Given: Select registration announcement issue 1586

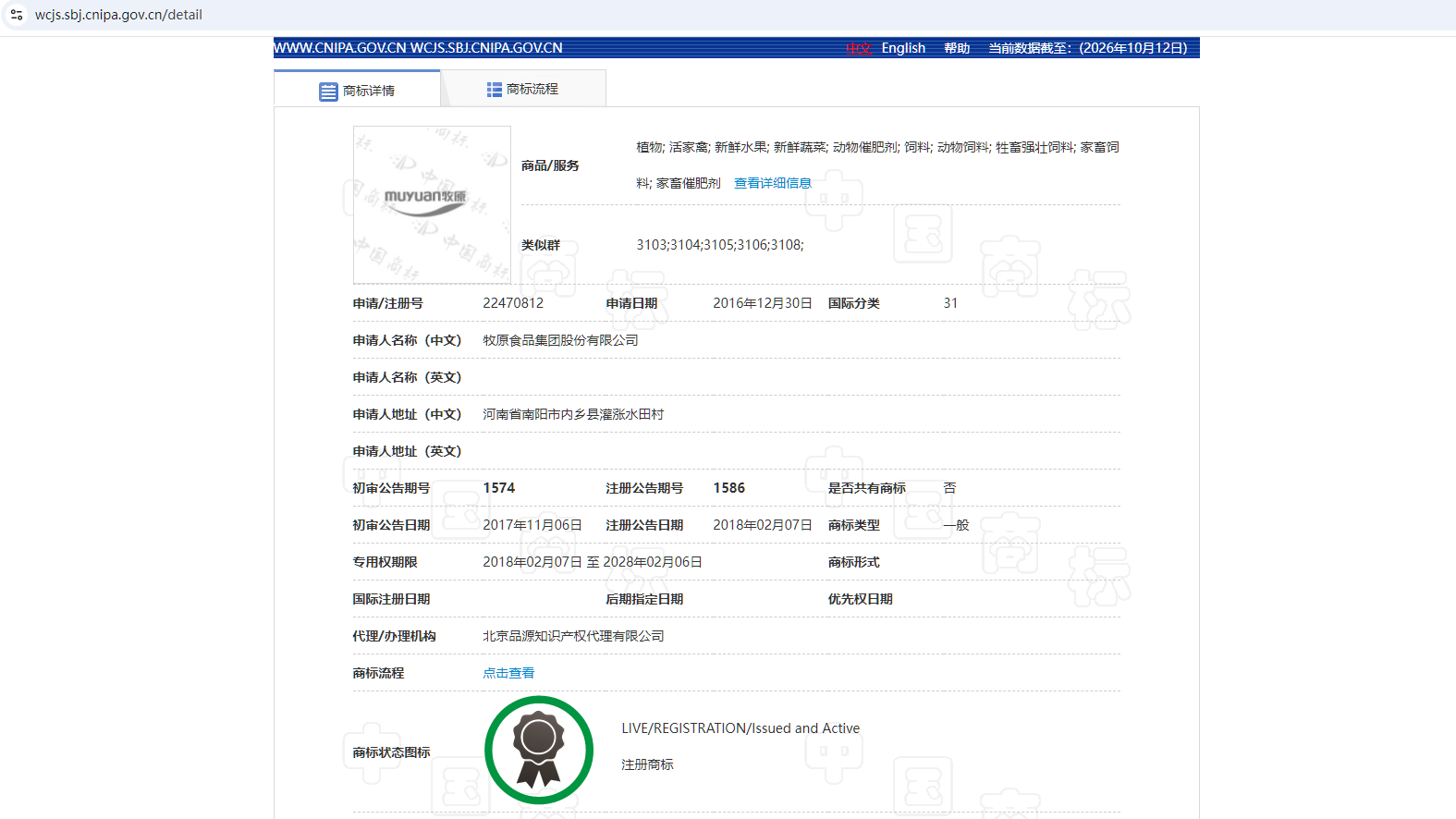Looking at the screenshot, I should click(729, 488).
